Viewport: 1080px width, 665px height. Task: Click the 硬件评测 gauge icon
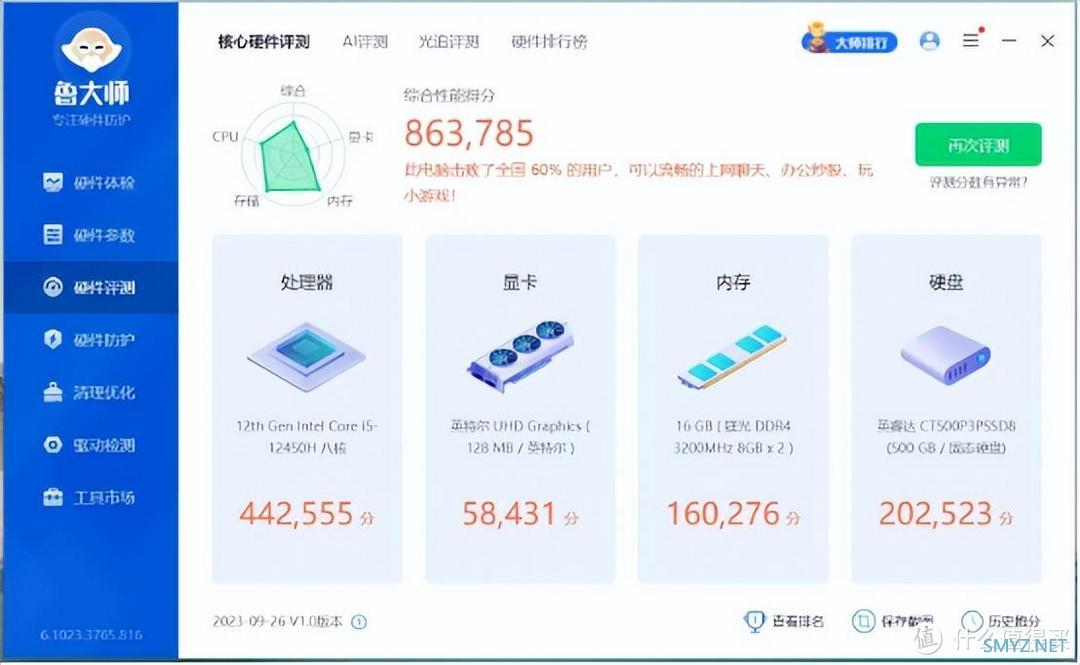tap(53, 287)
